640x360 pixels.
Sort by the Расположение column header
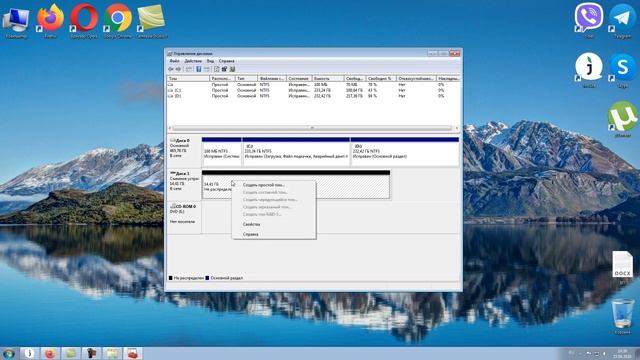pos(222,78)
